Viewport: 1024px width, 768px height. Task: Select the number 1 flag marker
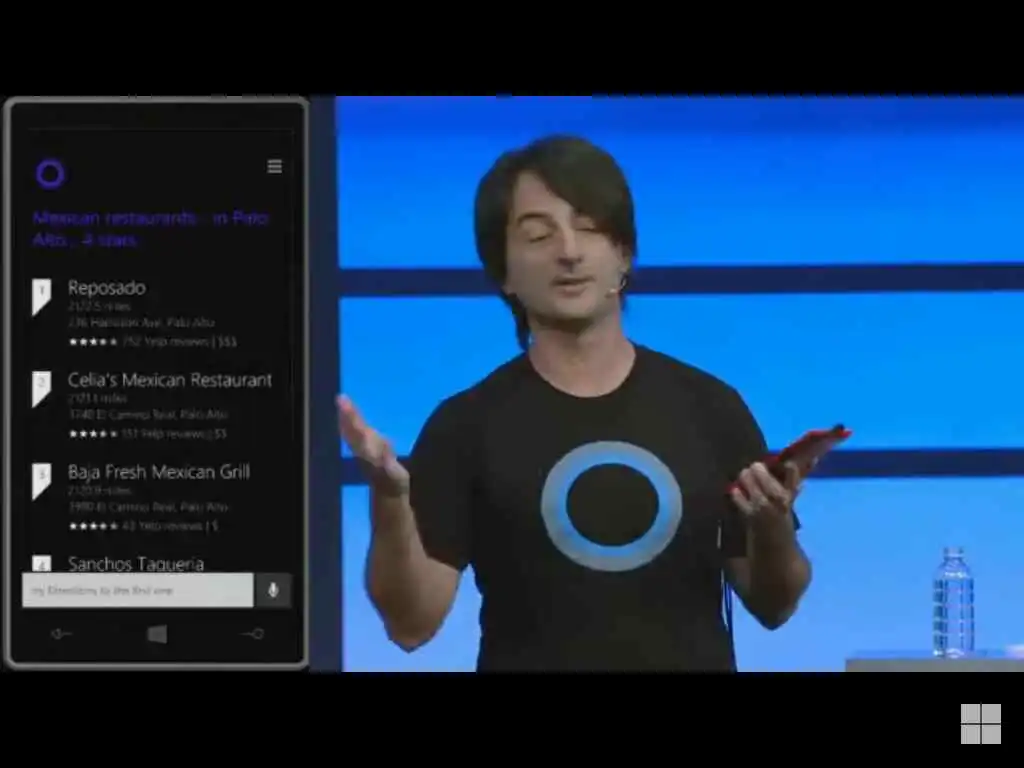[x=41, y=296]
